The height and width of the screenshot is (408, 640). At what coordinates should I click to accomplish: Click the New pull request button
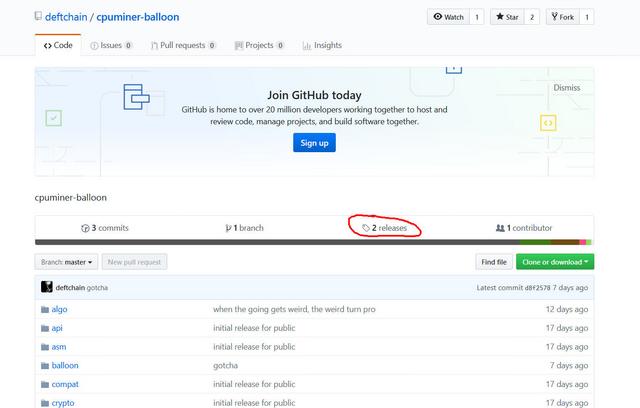pyautogui.click(x=134, y=262)
